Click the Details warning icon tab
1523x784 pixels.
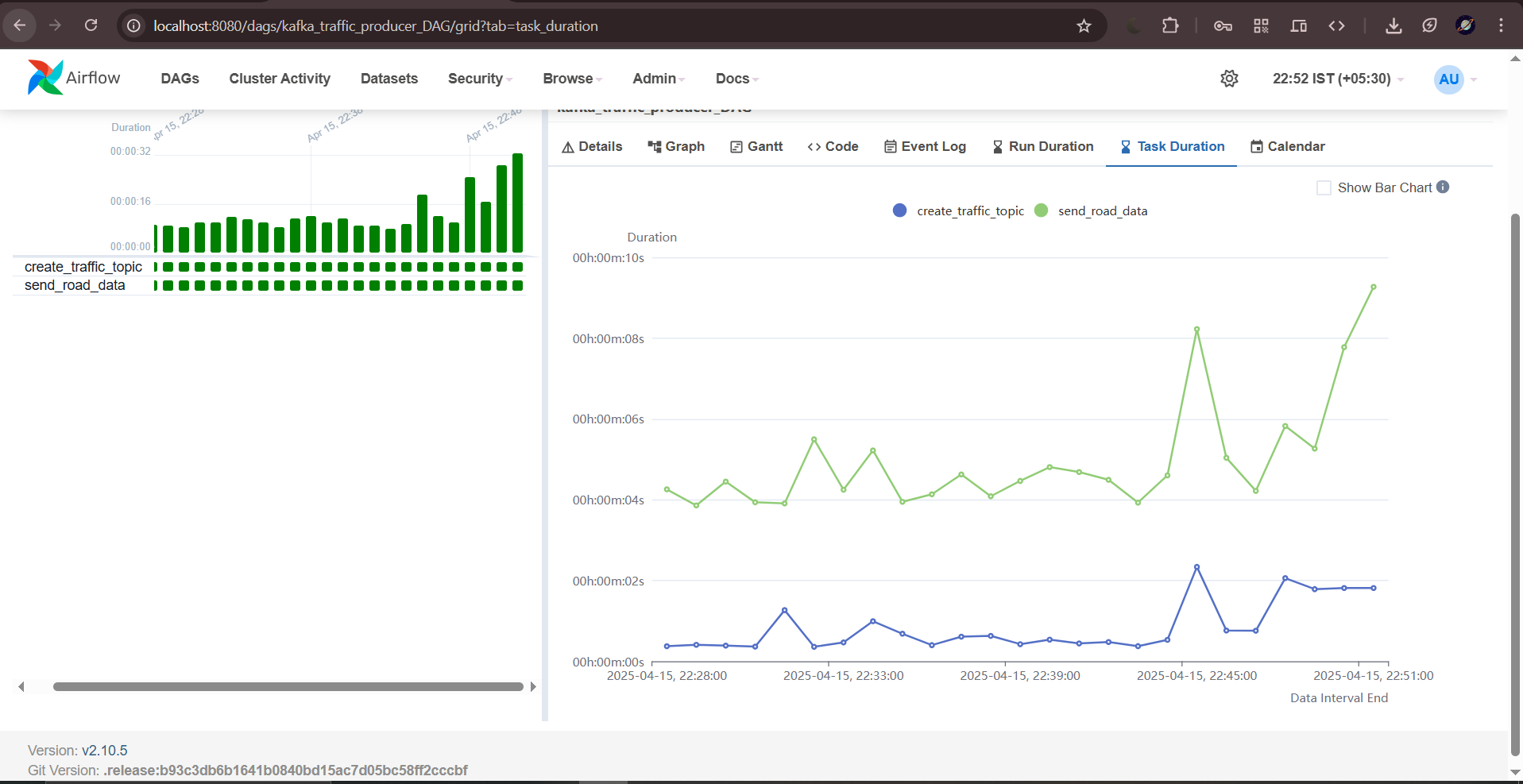coord(591,146)
